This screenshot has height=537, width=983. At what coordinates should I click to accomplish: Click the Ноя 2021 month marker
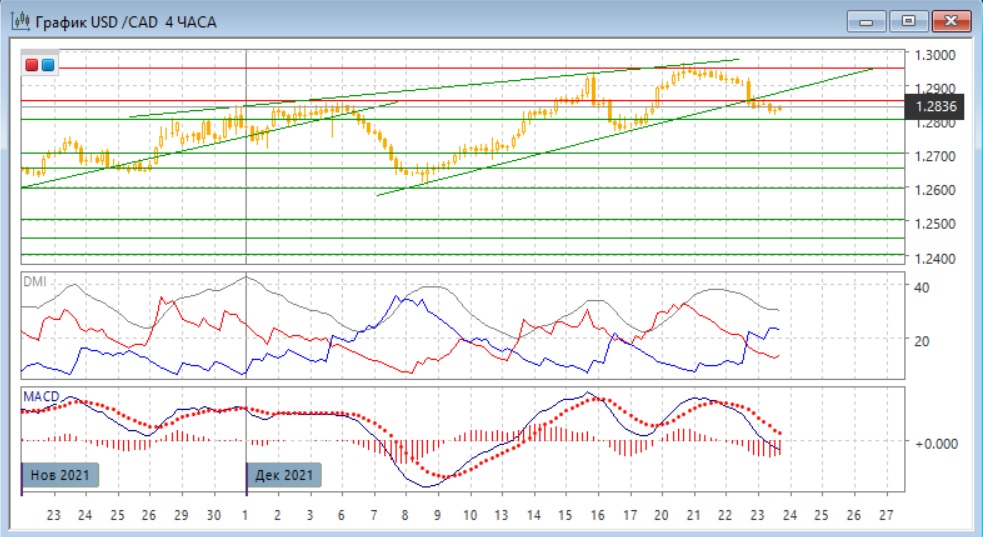click(x=60, y=475)
